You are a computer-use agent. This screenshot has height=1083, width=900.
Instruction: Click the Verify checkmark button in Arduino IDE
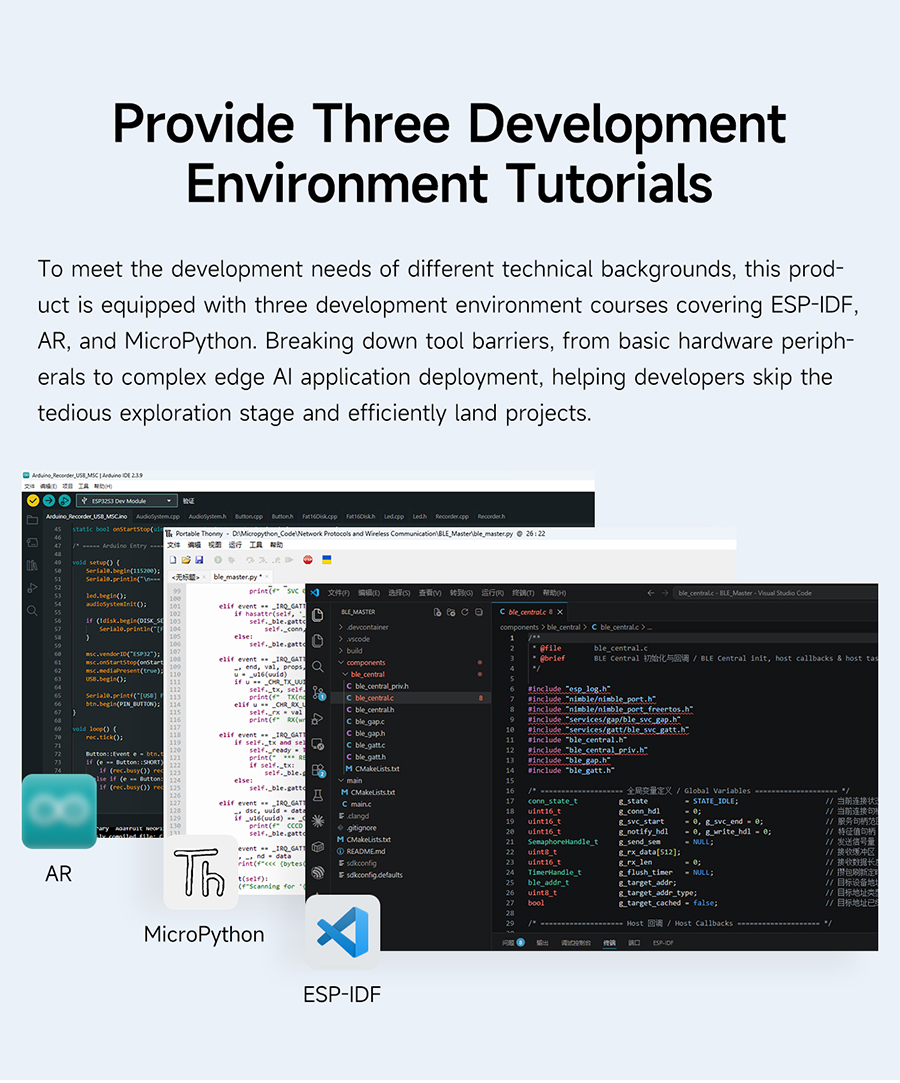tap(32, 501)
